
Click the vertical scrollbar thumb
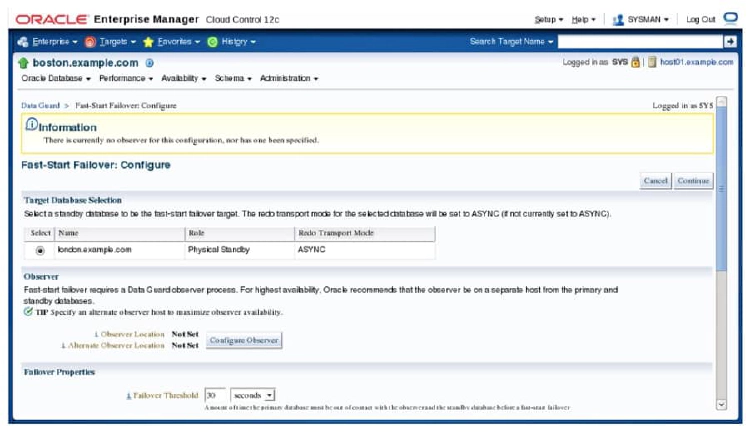721,189
